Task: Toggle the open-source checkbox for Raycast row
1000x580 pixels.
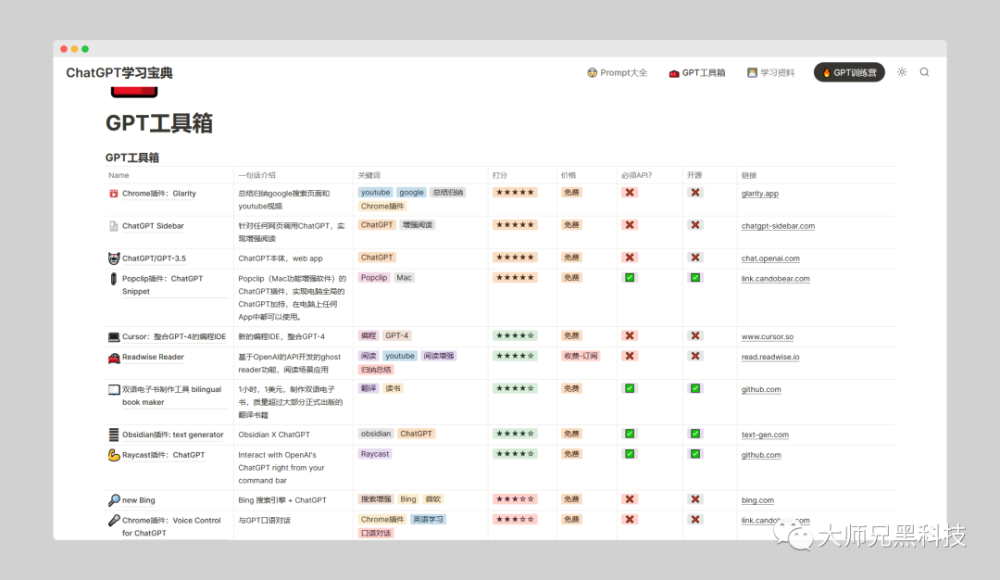Action: point(695,454)
